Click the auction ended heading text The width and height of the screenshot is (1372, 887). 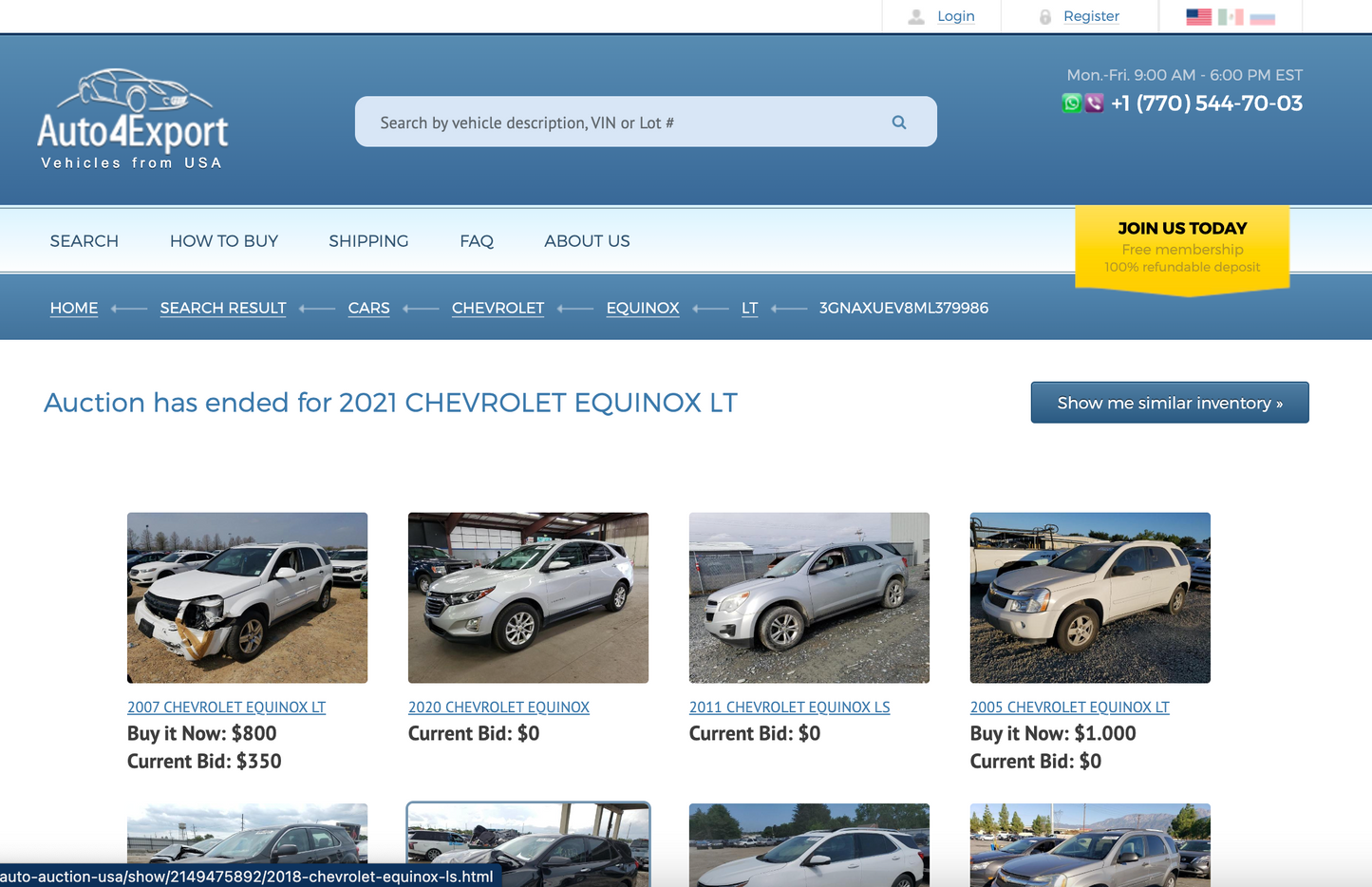[390, 403]
